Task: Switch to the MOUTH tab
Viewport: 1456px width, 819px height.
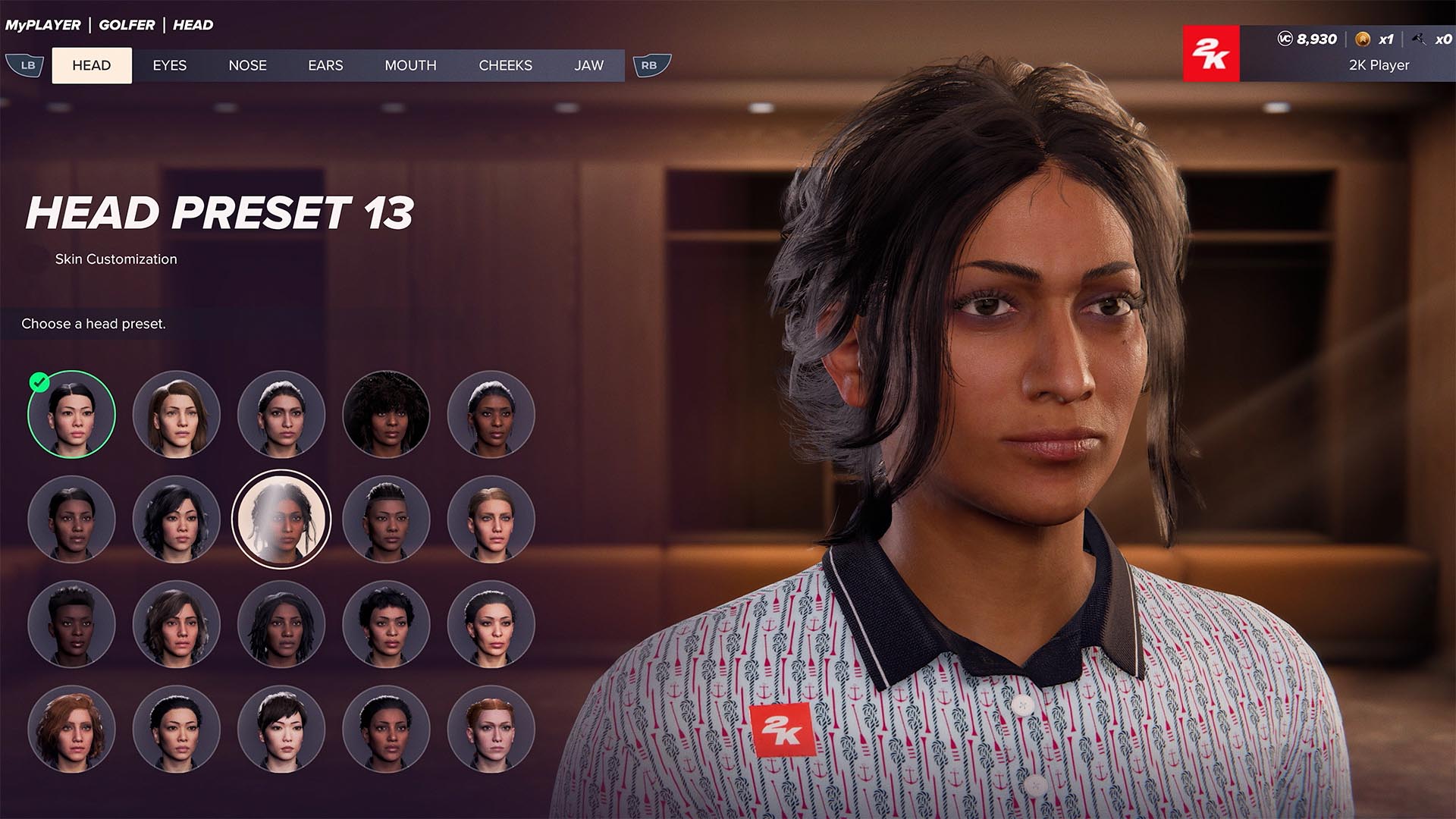Action: [x=409, y=65]
